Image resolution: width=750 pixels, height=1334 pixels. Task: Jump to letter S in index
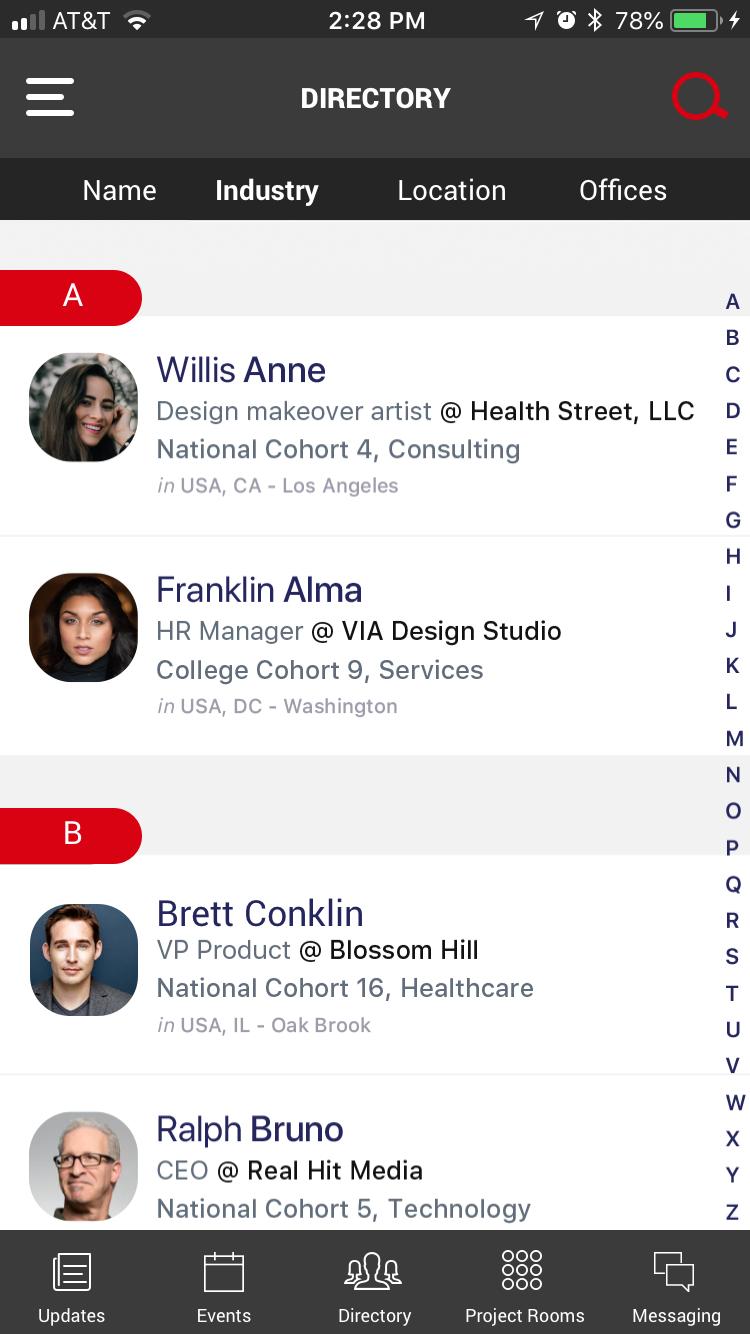733,957
